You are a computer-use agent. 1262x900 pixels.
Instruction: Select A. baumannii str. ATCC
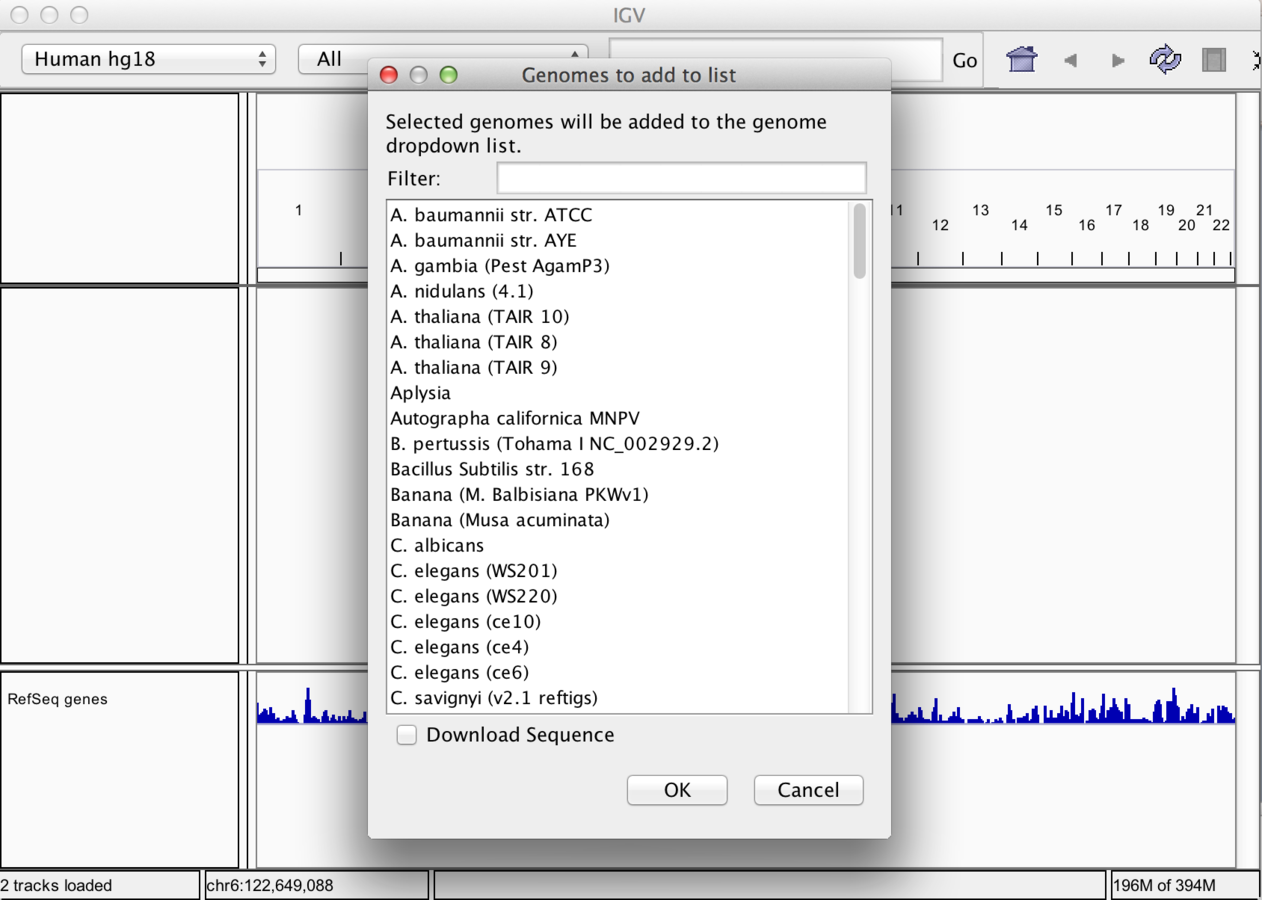[x=619, y=215]
